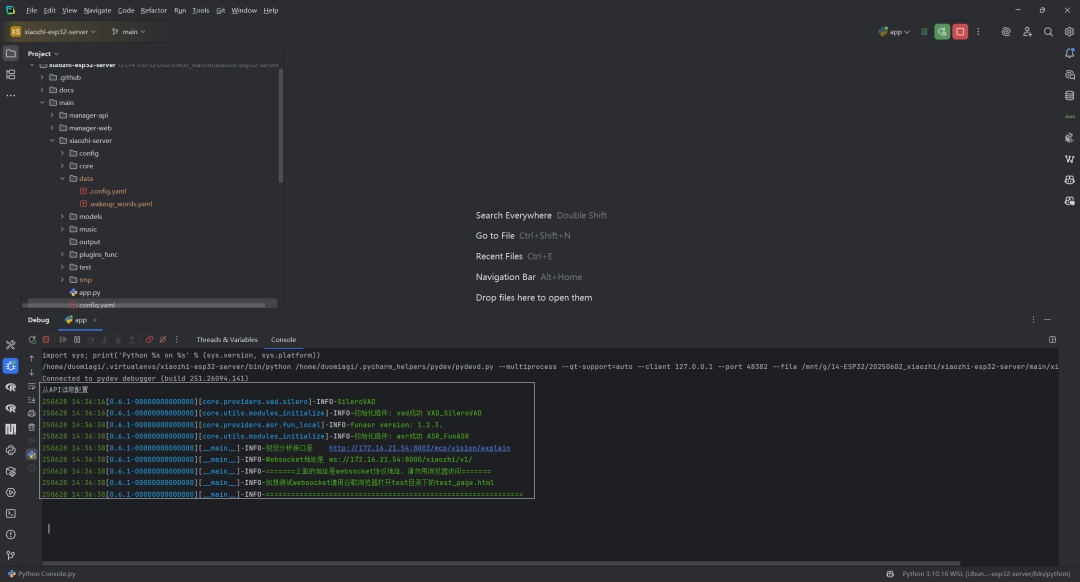1080x582 pixels.
Task: Click the print console output icon
Action: [x=32, y=413]
